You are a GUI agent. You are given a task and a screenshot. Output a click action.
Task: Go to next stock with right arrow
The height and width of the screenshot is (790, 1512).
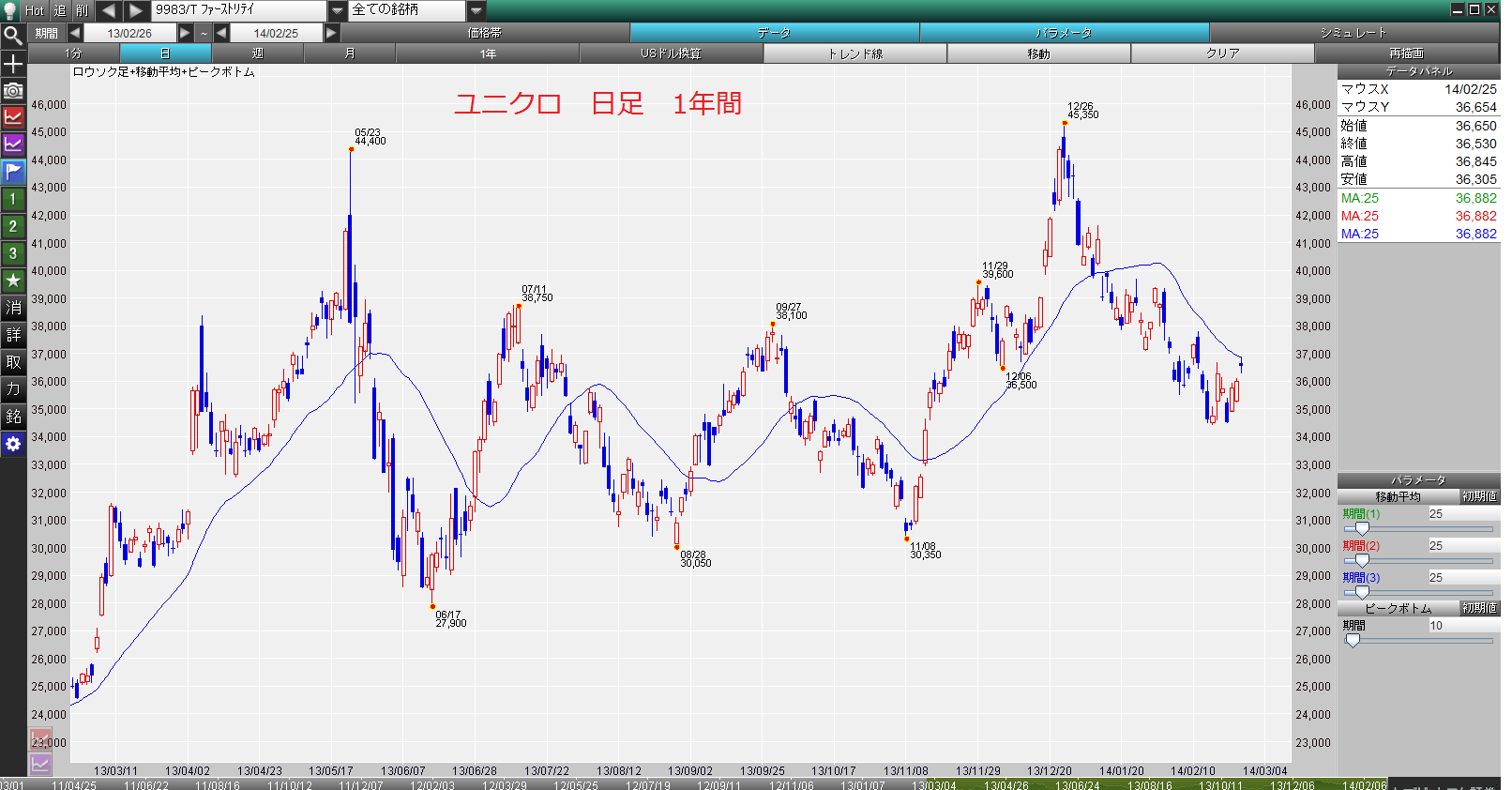(x=136, y=10)
